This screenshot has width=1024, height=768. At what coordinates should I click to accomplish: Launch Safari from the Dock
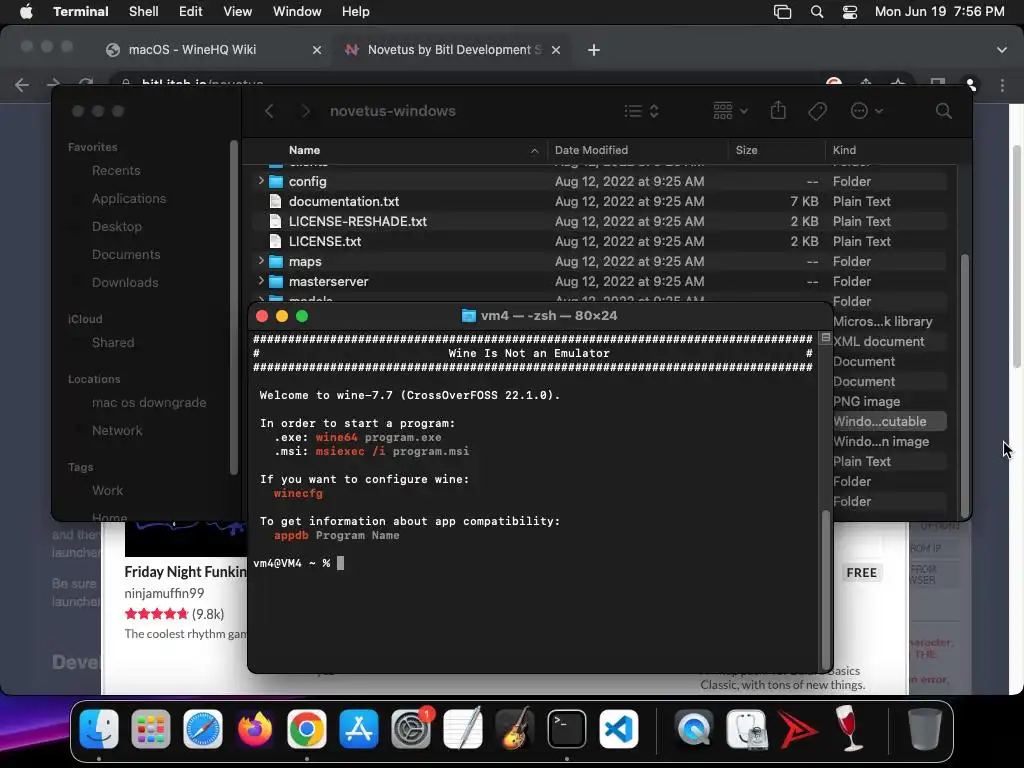pos(202,729)
